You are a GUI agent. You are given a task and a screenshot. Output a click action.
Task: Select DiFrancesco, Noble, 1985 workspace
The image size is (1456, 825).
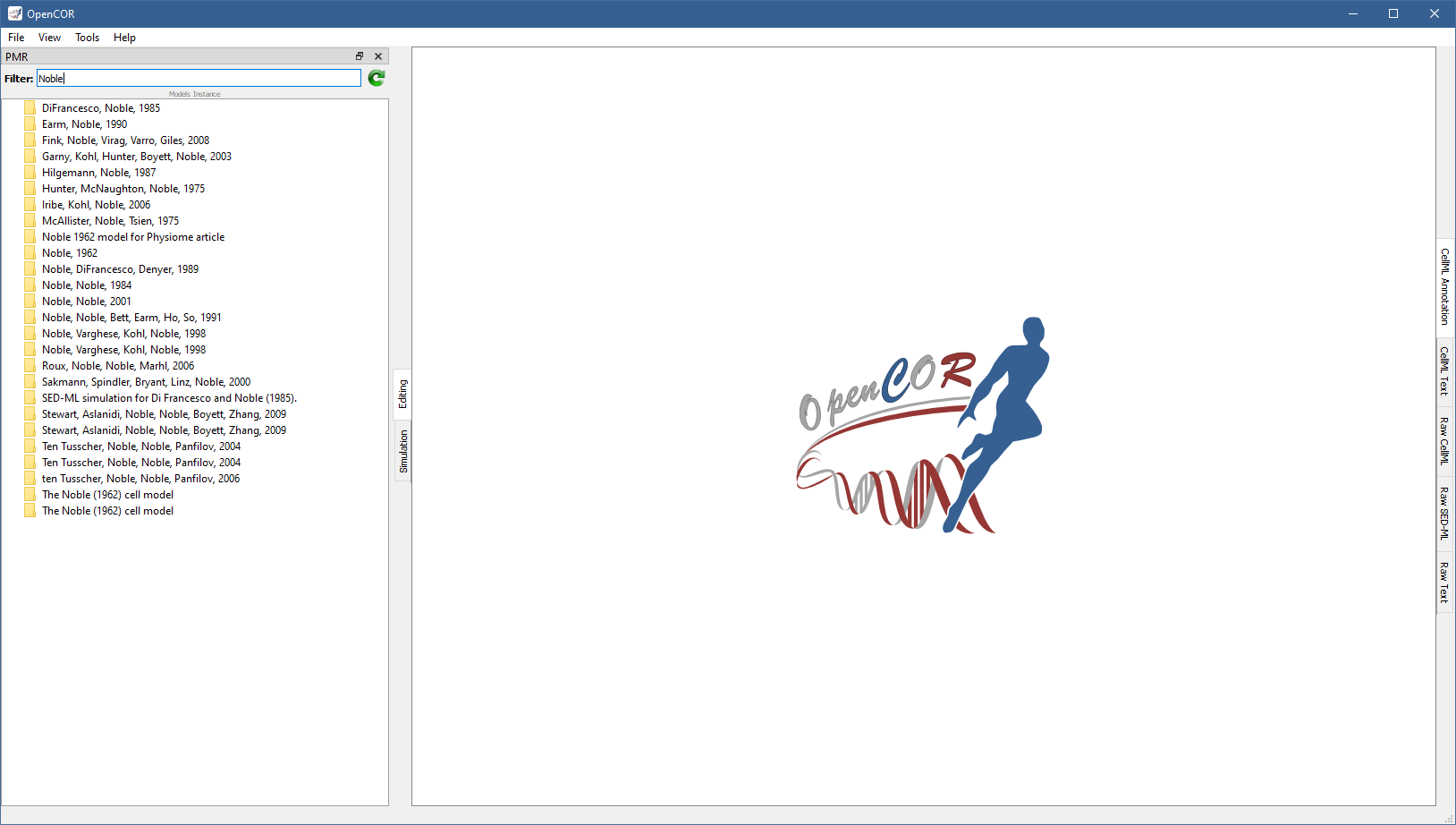pyautogui.click(x=101, y=108)
